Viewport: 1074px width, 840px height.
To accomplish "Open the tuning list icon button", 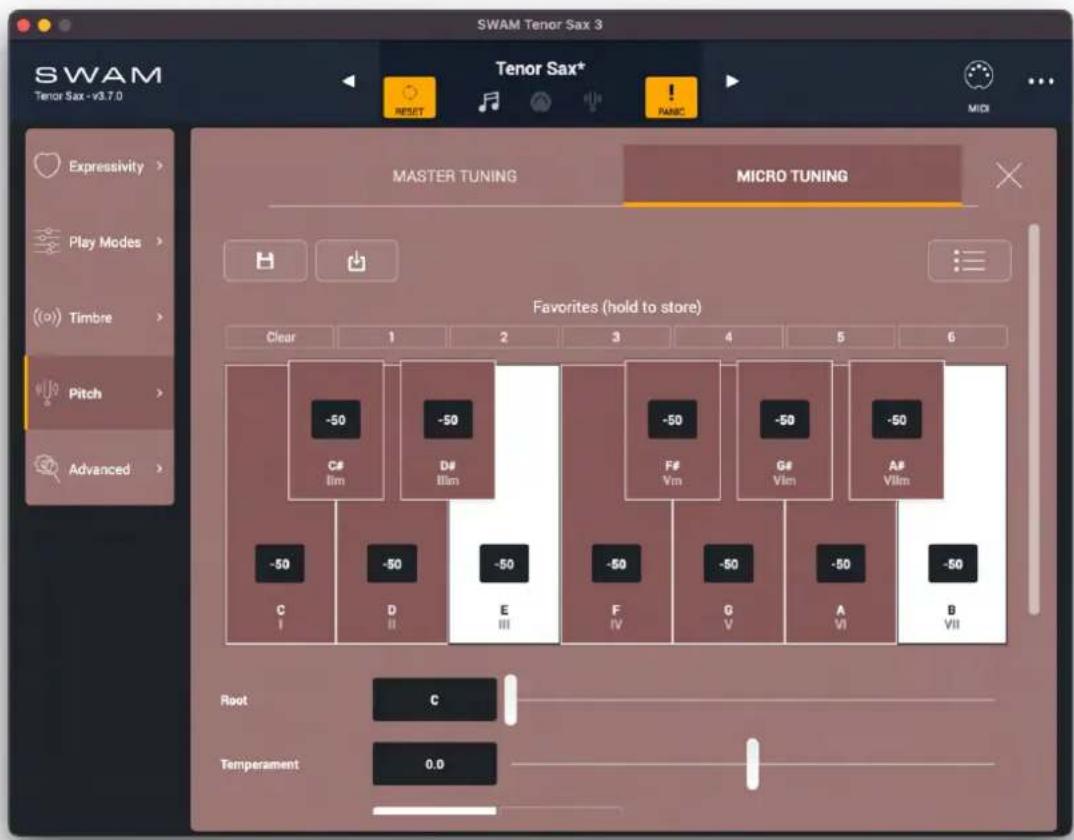I will (969, 260).
